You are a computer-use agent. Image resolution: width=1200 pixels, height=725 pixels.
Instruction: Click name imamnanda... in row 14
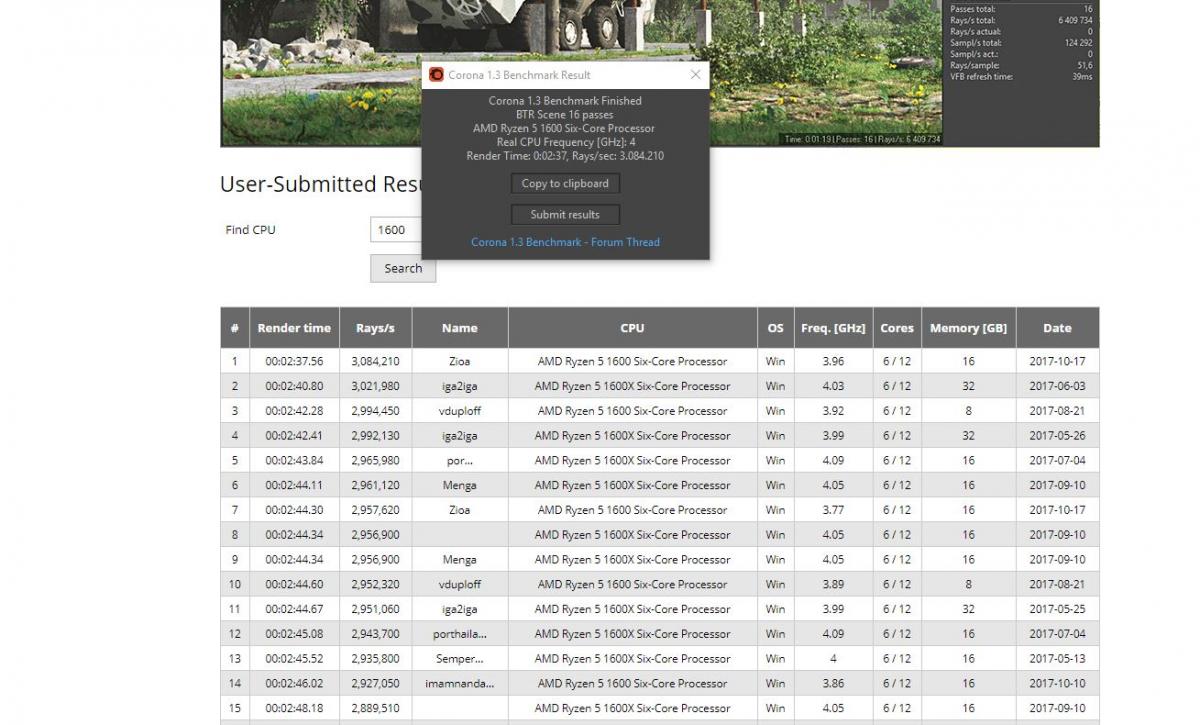click(x=460, y=684)
